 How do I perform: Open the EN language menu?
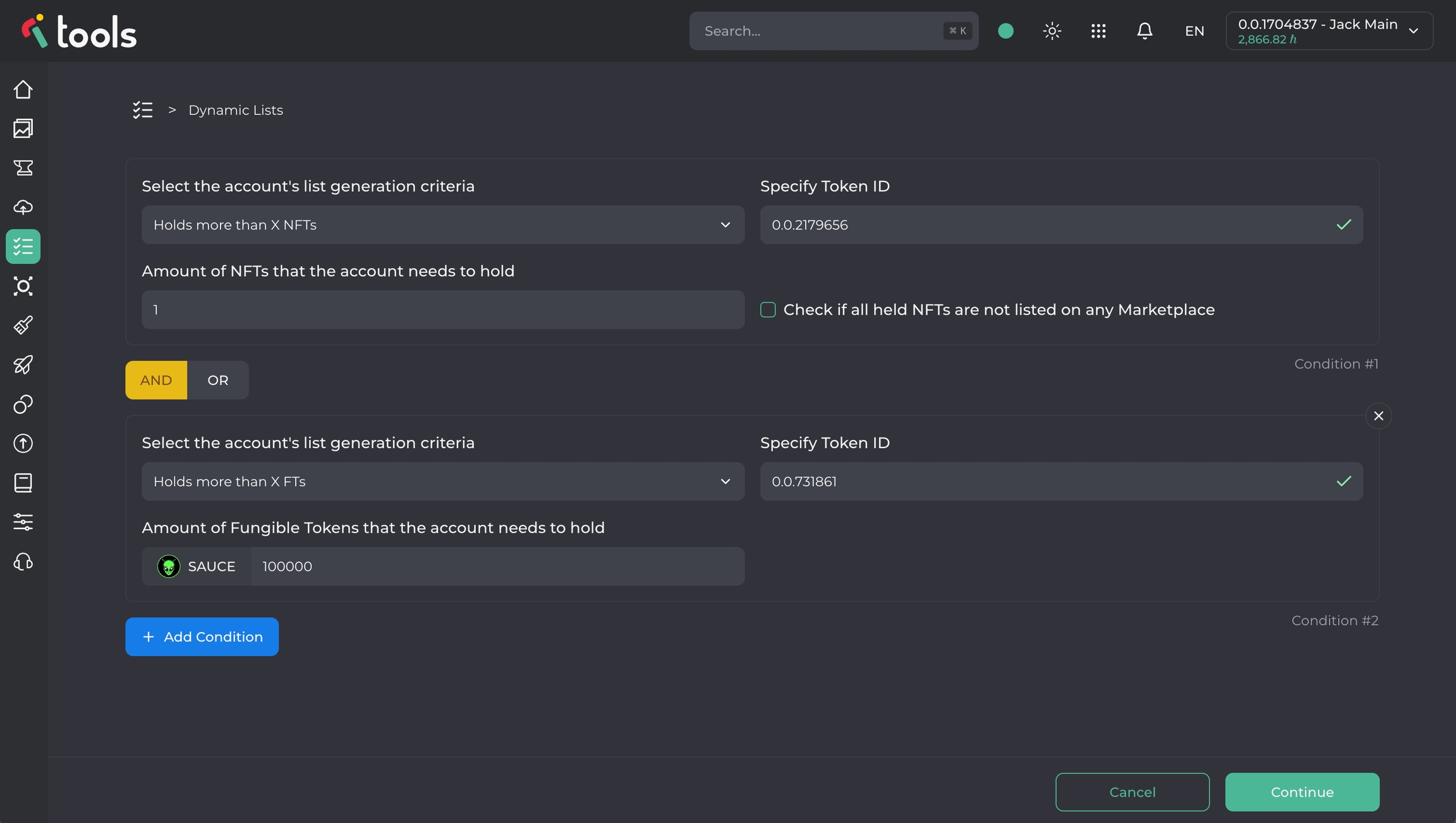click(x=1194, y=31)
